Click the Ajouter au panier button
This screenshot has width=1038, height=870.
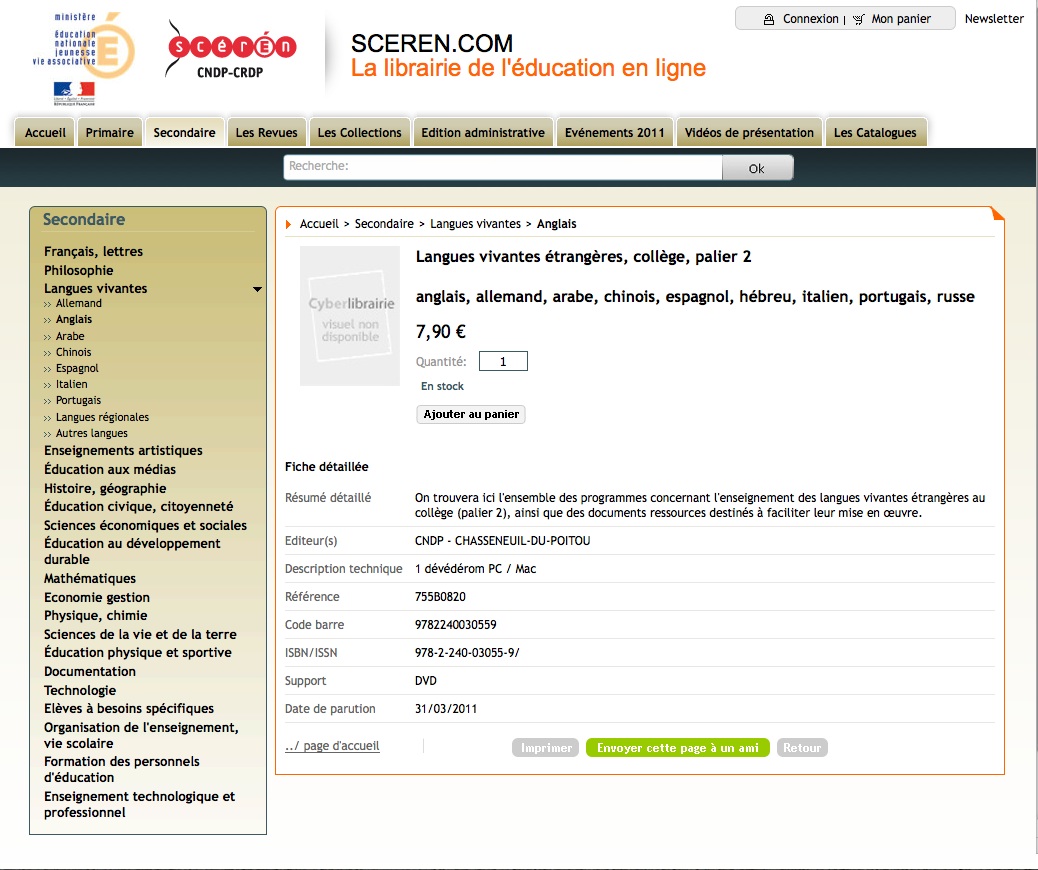click(471, 414)
